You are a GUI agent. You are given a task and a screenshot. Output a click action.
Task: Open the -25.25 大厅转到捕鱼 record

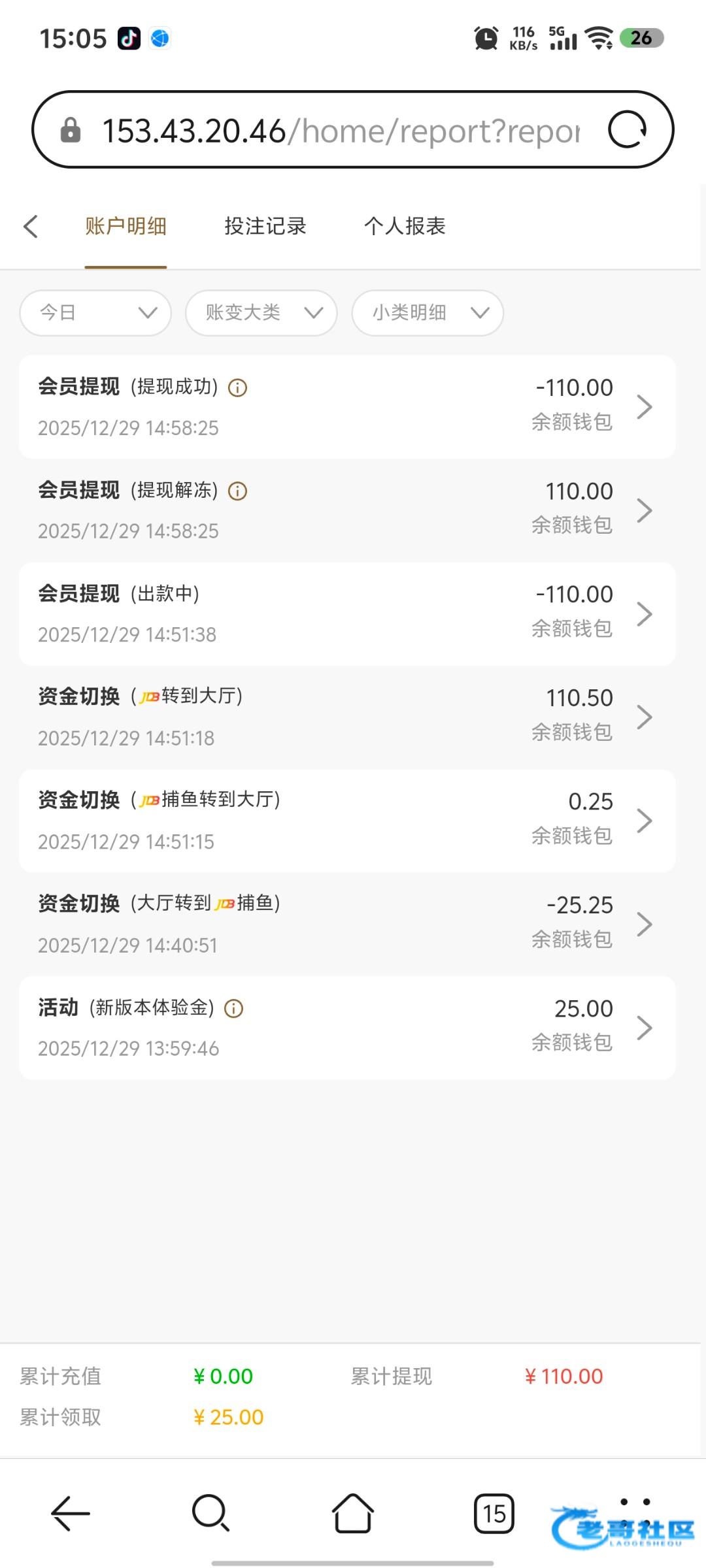pos(346,924)
